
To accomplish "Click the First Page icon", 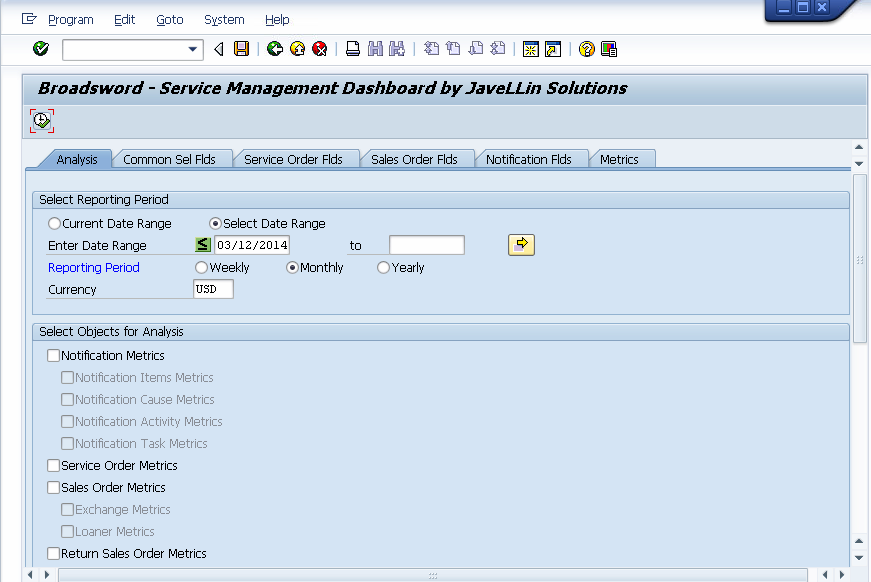I will [x=431, y=49].
